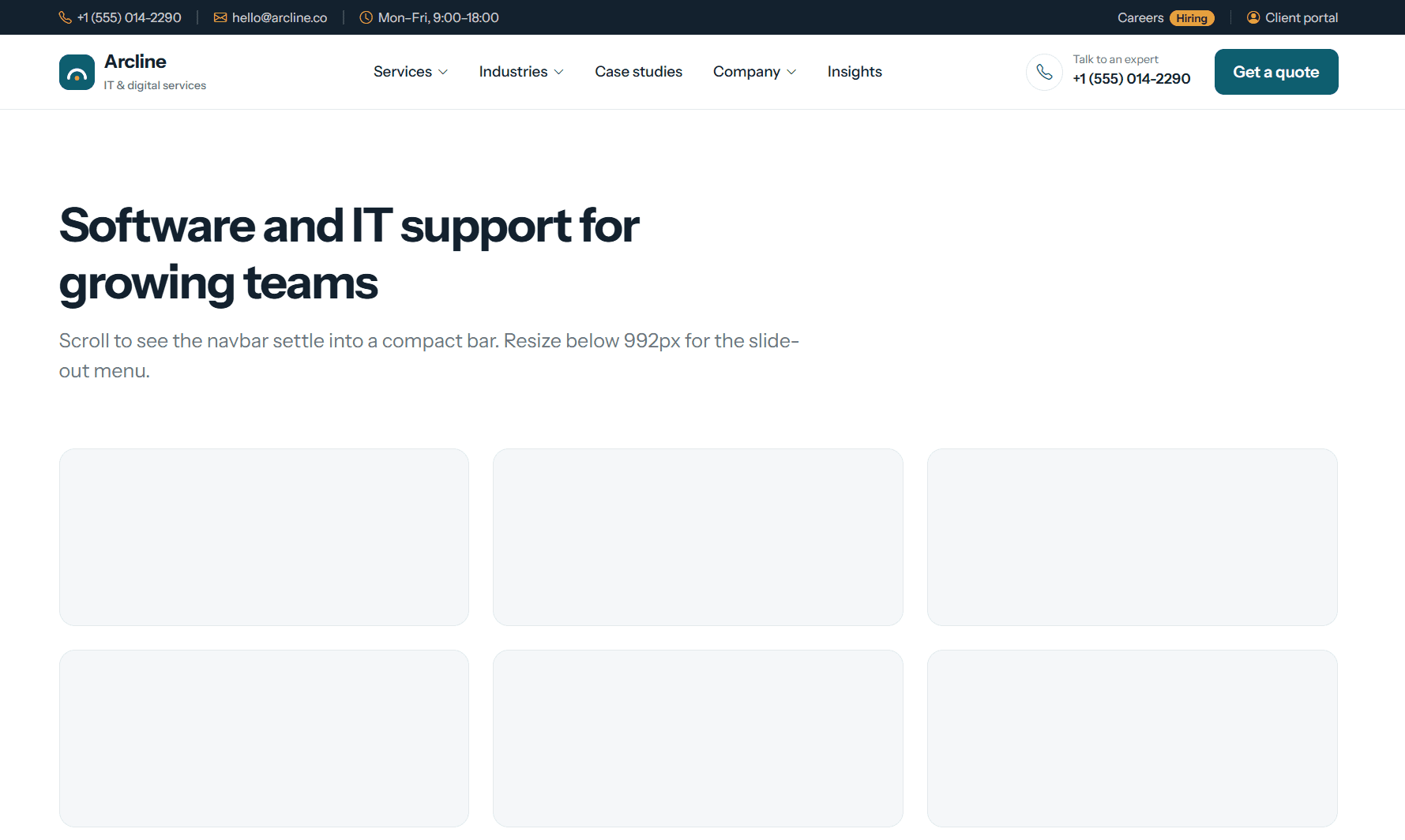Click the circular phone icon beside expert number
The height and width of the screenshot is (840, 1405).
pyautogui.click(x=1044, y=72)
